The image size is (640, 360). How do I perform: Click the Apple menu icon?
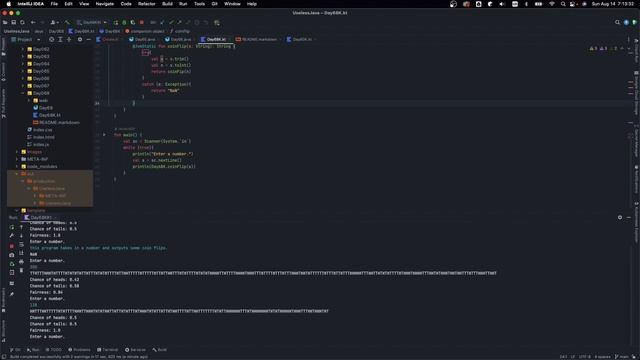click(9, 4)
